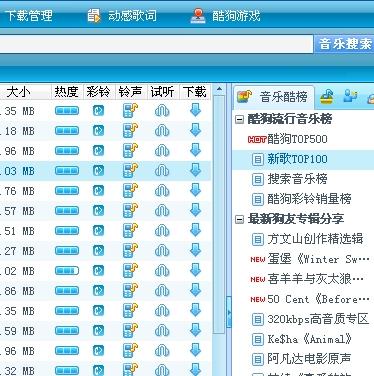Open the 喜羊羊与灰太狼 album entry
Viewport: 374px width, 376px height.
coord(307,279)
